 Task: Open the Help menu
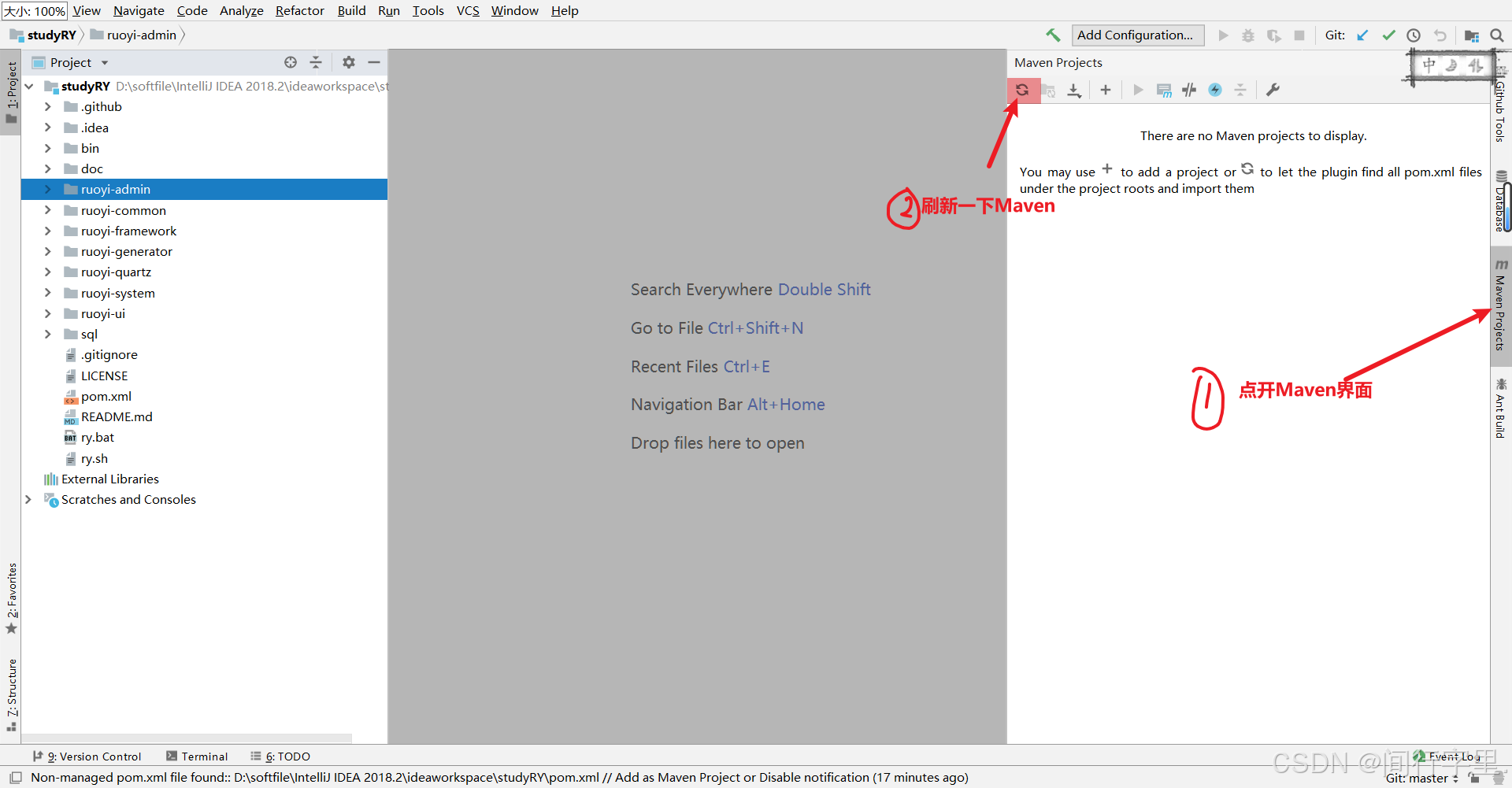coord(565,11)
